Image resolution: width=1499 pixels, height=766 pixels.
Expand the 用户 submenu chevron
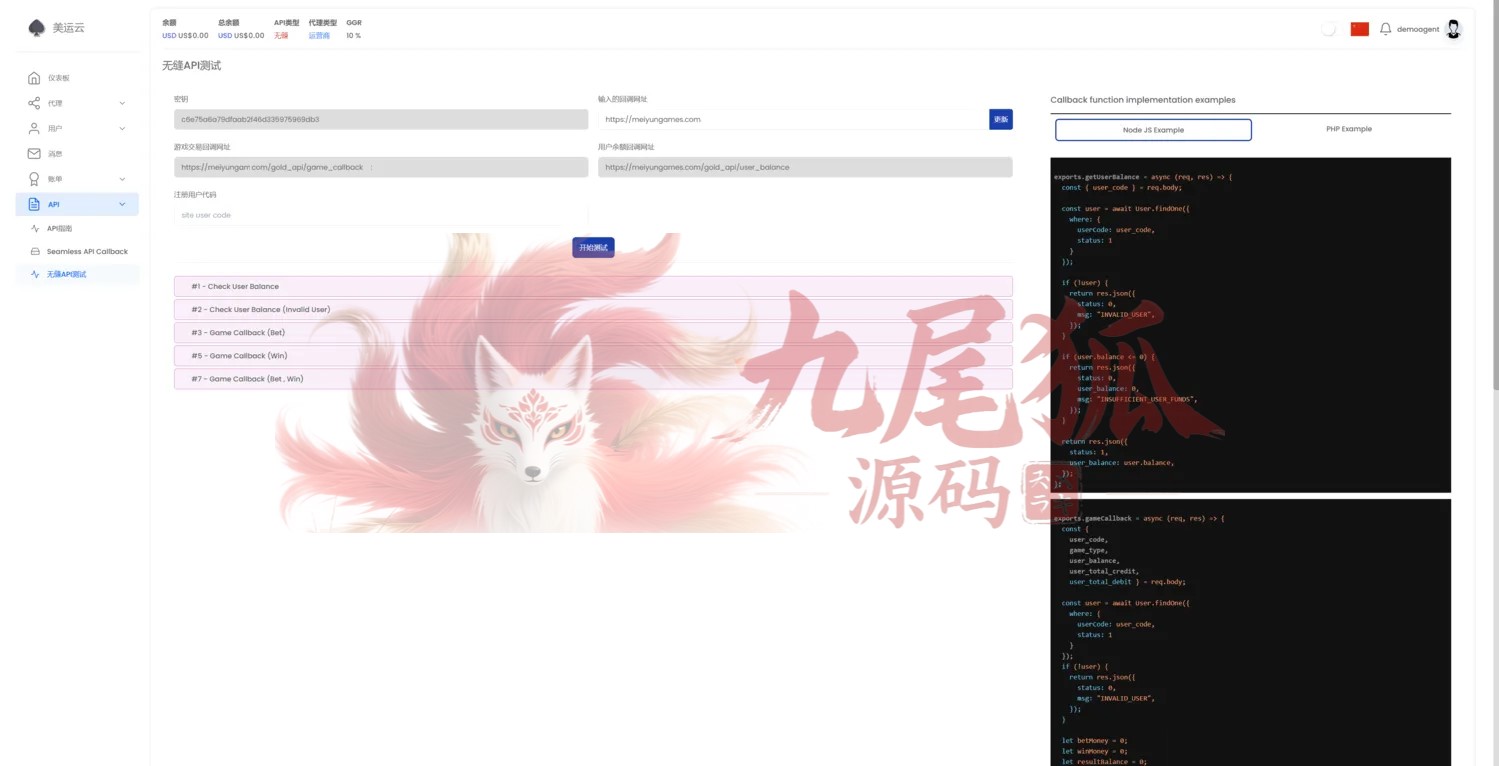pos(122,129)
